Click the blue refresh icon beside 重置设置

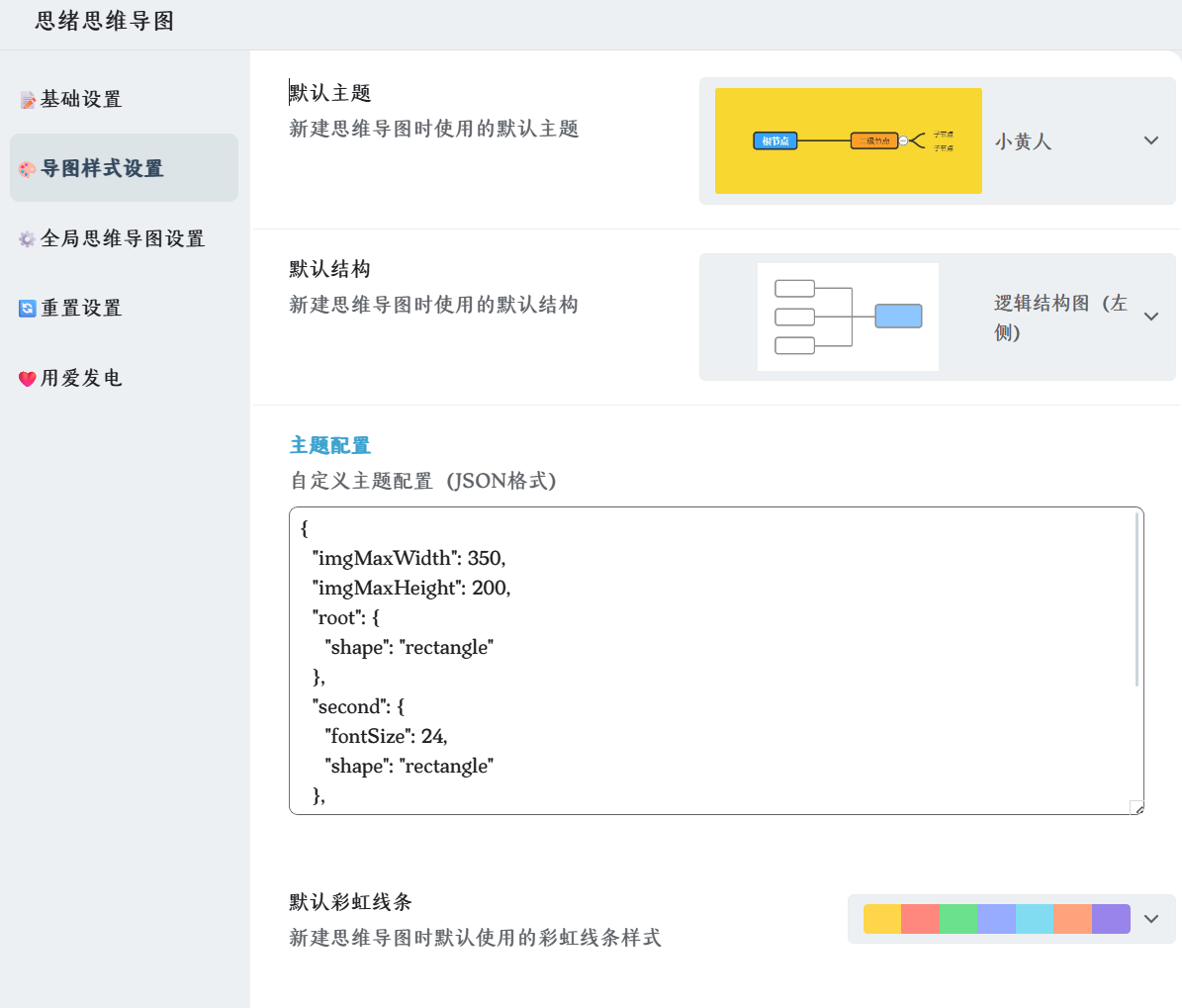(28, 309)
